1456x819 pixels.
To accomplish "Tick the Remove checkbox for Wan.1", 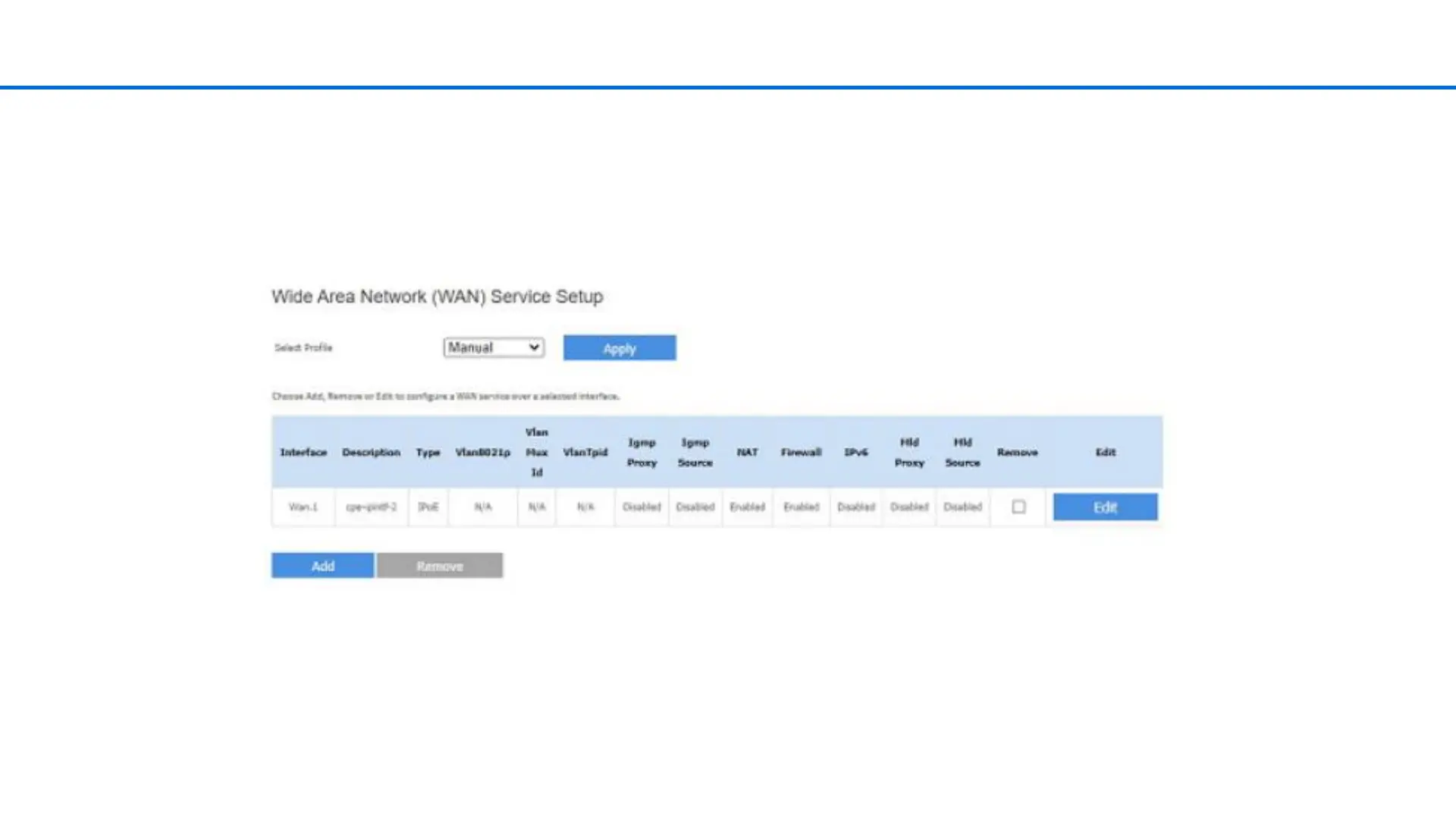I will click(x=1018, y=507).
